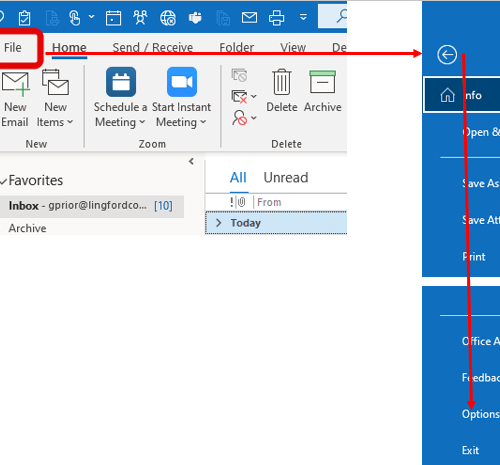Open Schedule a Meeting Zoom dropdown
500x465 pixels.
click(120, 115)
